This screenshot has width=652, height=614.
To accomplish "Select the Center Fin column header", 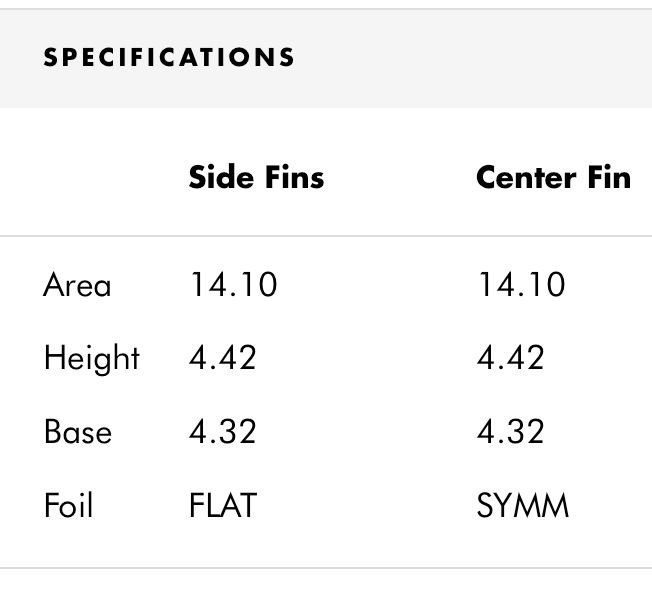I will pyautogui.click(x=553, y=178).
